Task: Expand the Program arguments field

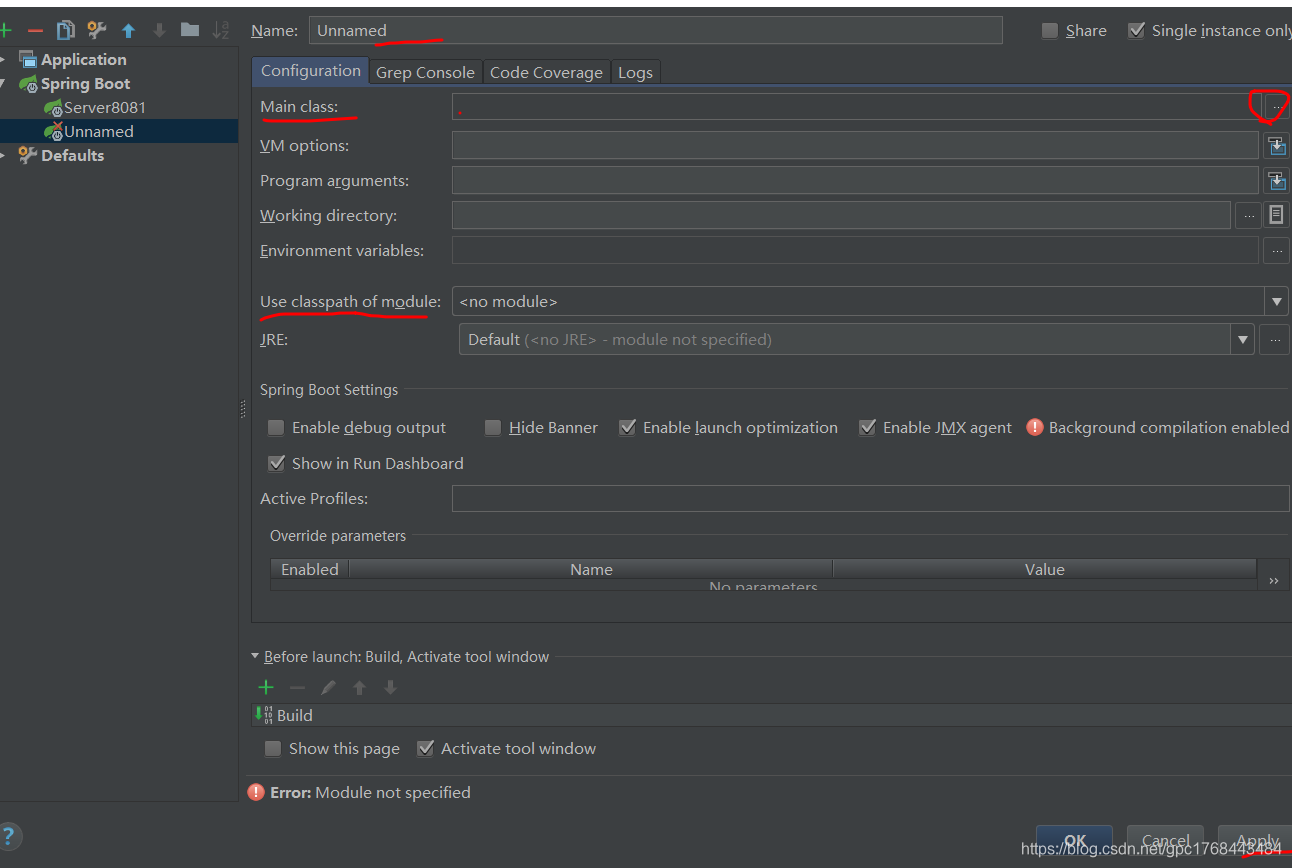Action: click(x=1276, y=181)
